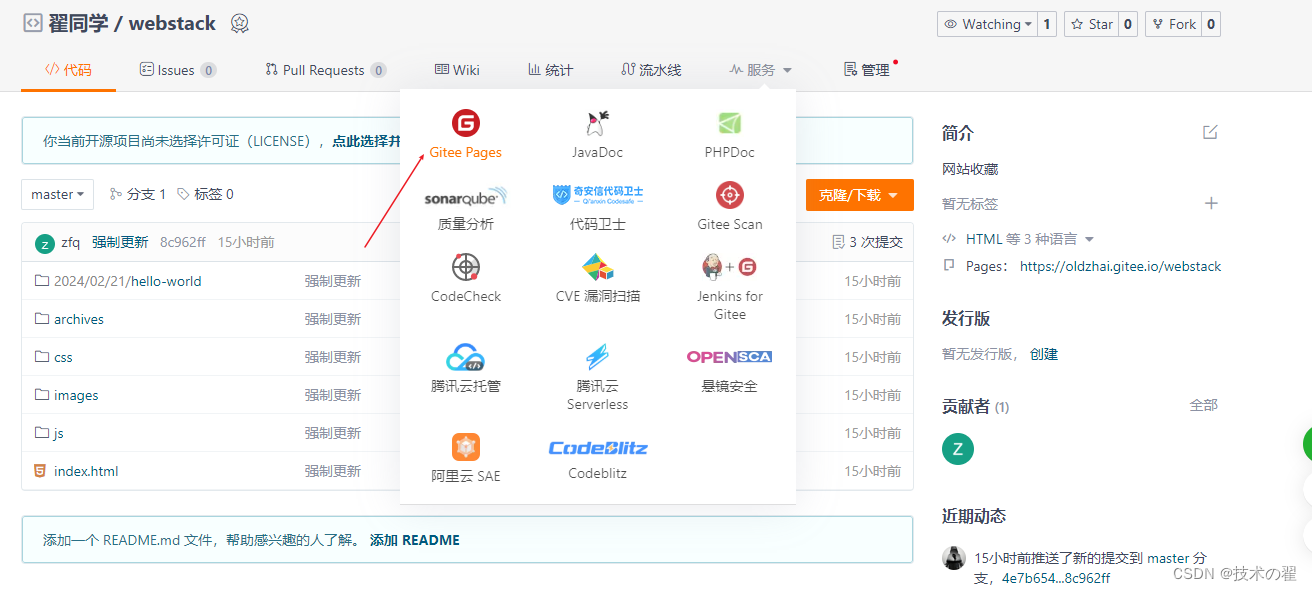Edit the 简介 section with pencil icon
The width and height of the screenshot is (1312, 591).
point(1210,132)
